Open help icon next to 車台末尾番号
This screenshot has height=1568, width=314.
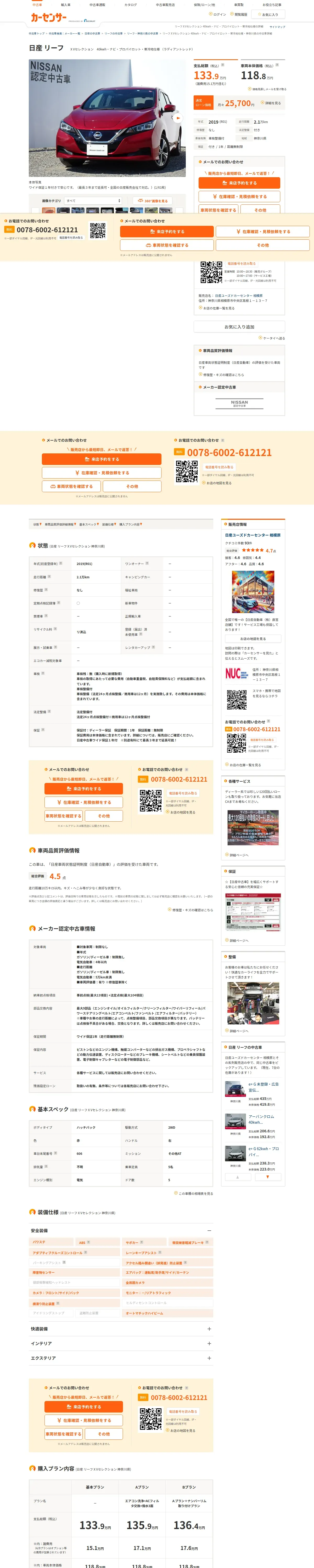[55, 1153]
